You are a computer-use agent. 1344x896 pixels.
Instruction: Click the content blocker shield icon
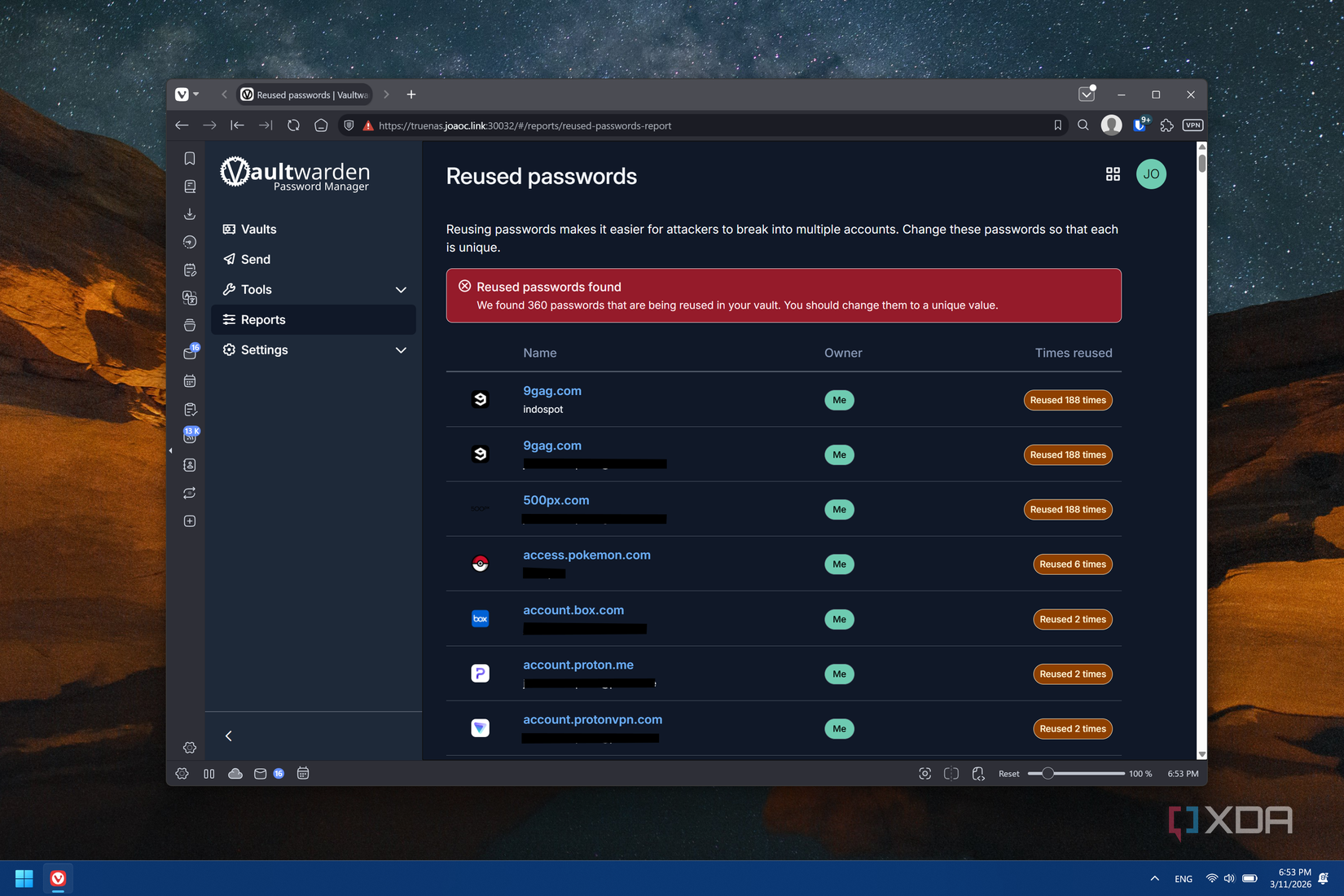[349, 125]
